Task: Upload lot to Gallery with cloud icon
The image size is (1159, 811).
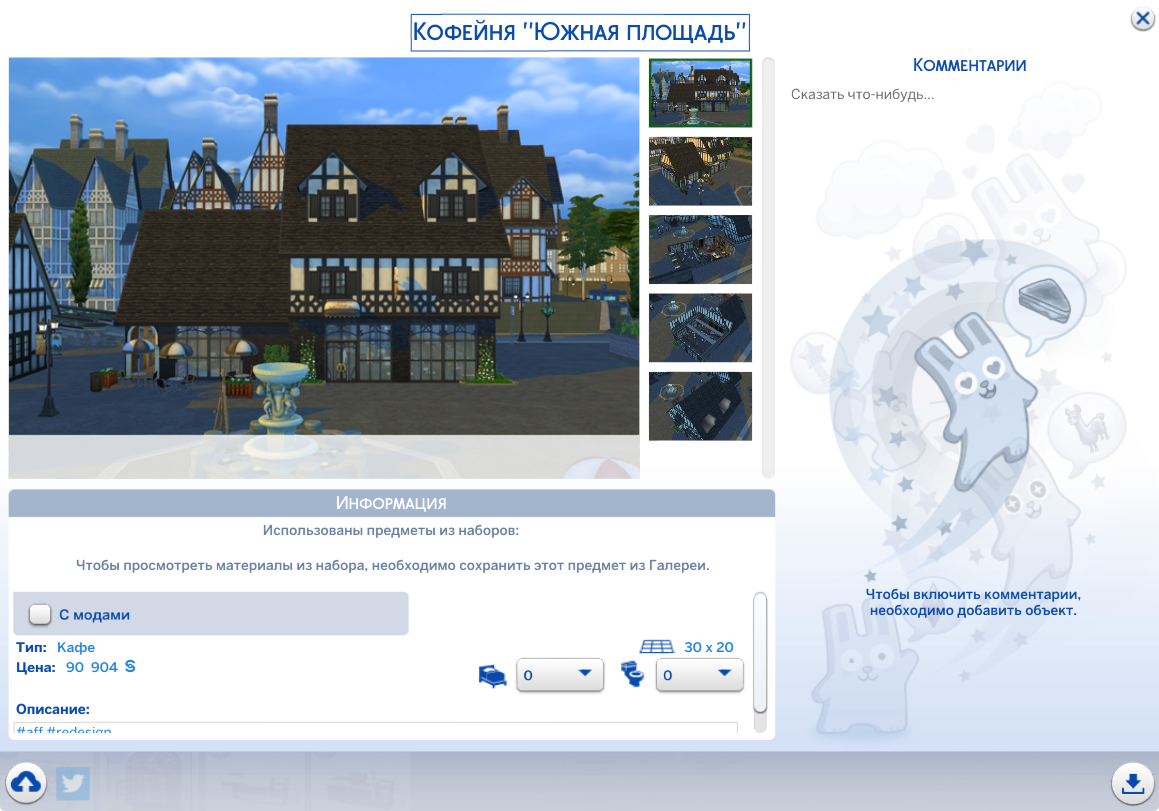Action: [27, 782]
